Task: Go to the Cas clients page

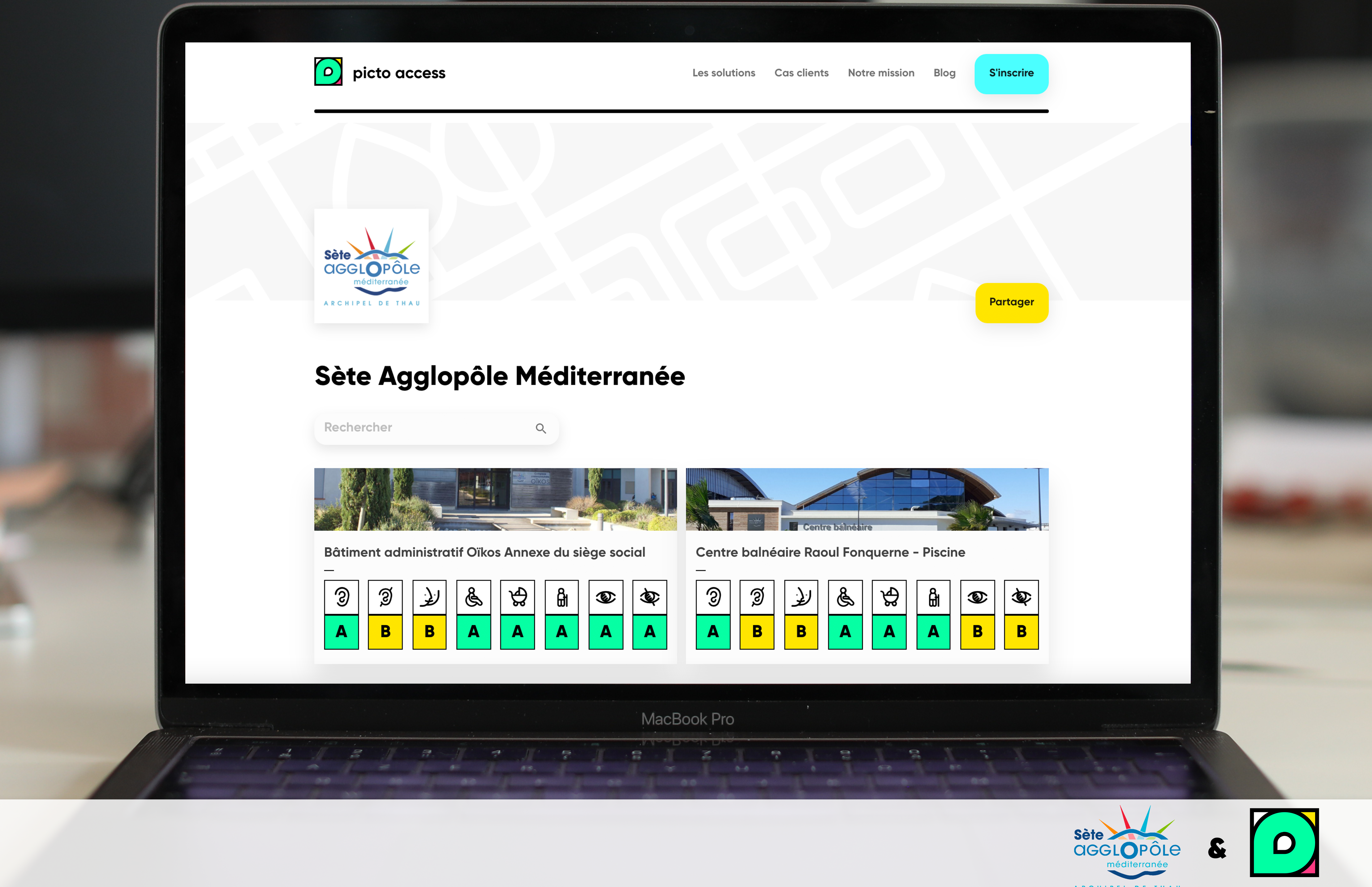Action: 801,73
